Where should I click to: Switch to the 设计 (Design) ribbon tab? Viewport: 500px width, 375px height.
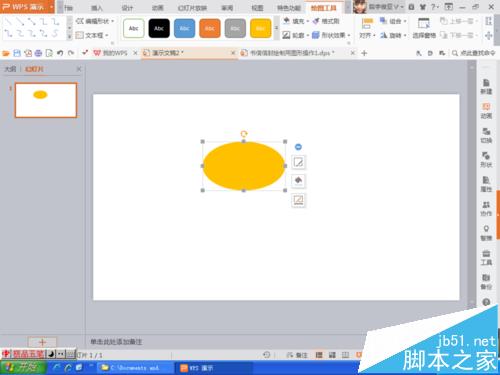127,8
